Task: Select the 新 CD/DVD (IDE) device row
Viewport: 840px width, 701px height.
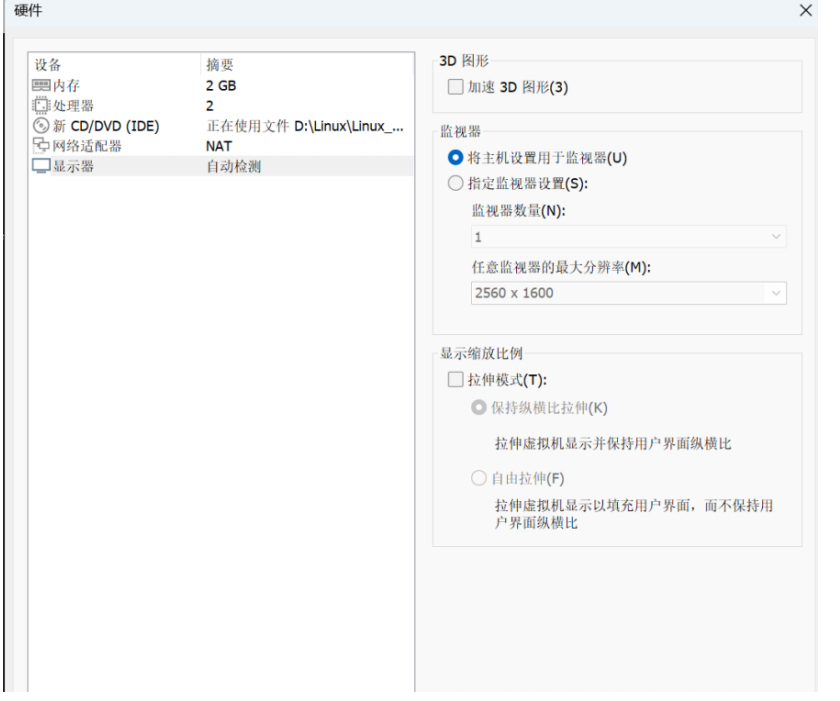Action: coord(221,126)
